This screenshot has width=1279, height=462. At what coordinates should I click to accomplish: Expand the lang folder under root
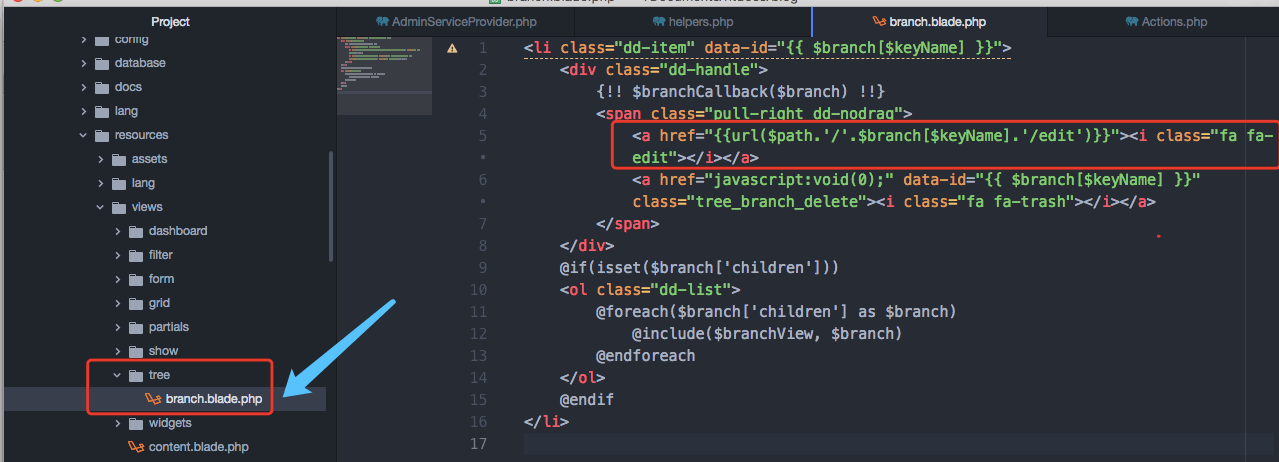pos(84,111)
